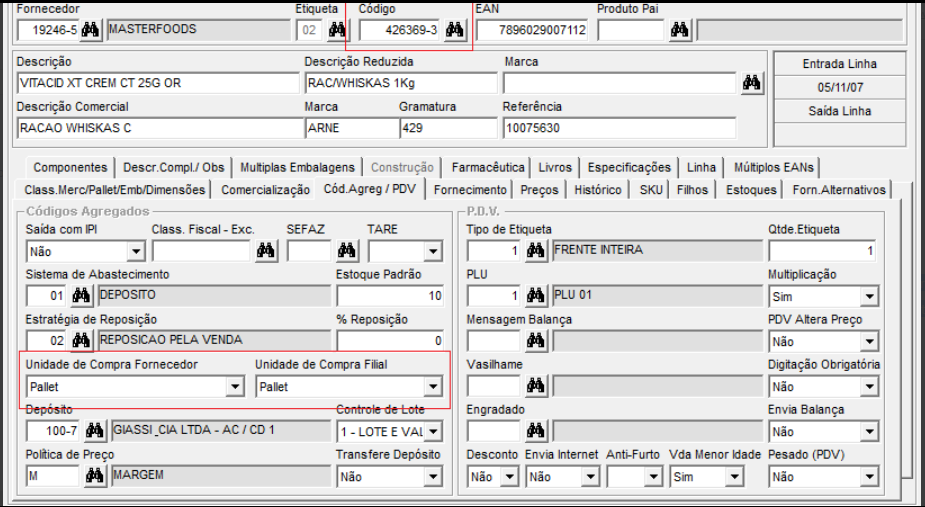Click the Descrição input field
The image size is (925, 507).
158,83
